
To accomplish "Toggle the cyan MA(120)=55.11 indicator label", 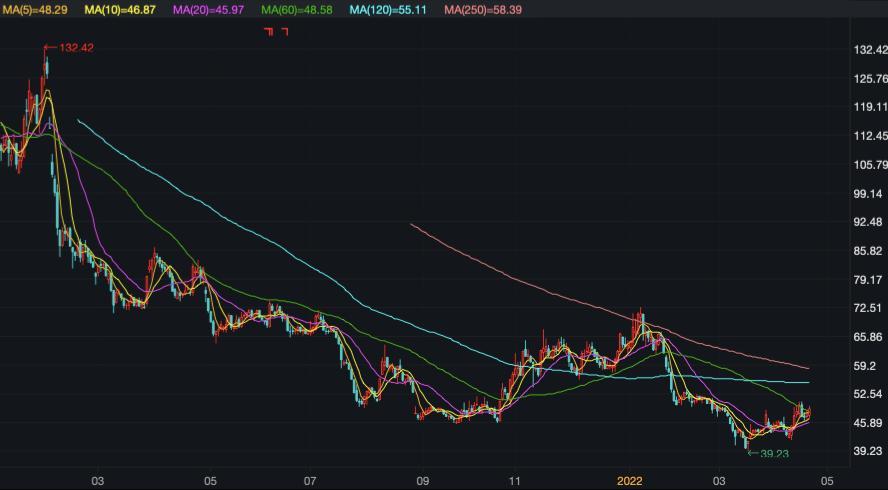I will [387, 9].
